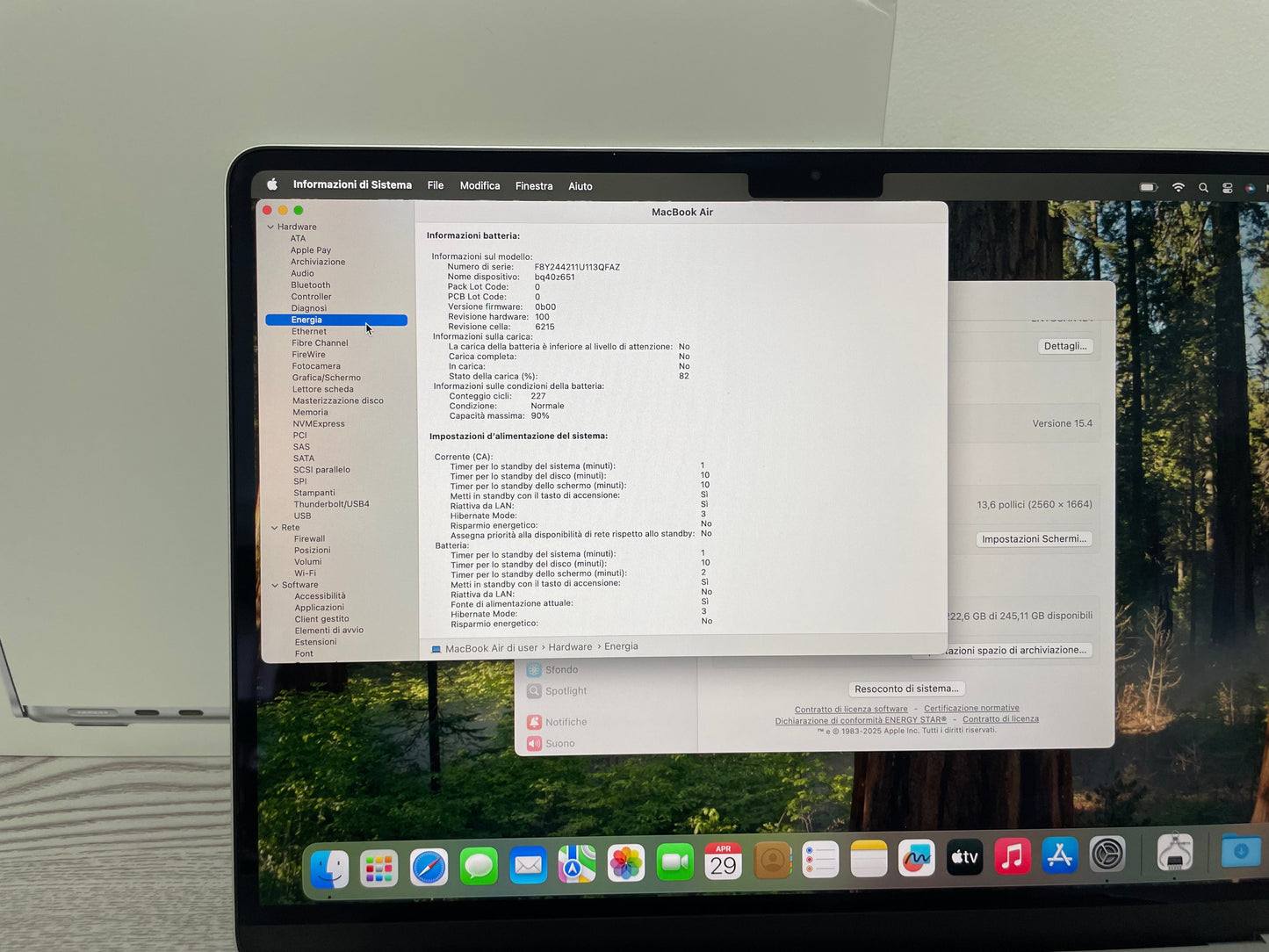Viewport: 1269px width, 952px height.
Task: Collapse the Software tree section
Action: coord(275,585)
